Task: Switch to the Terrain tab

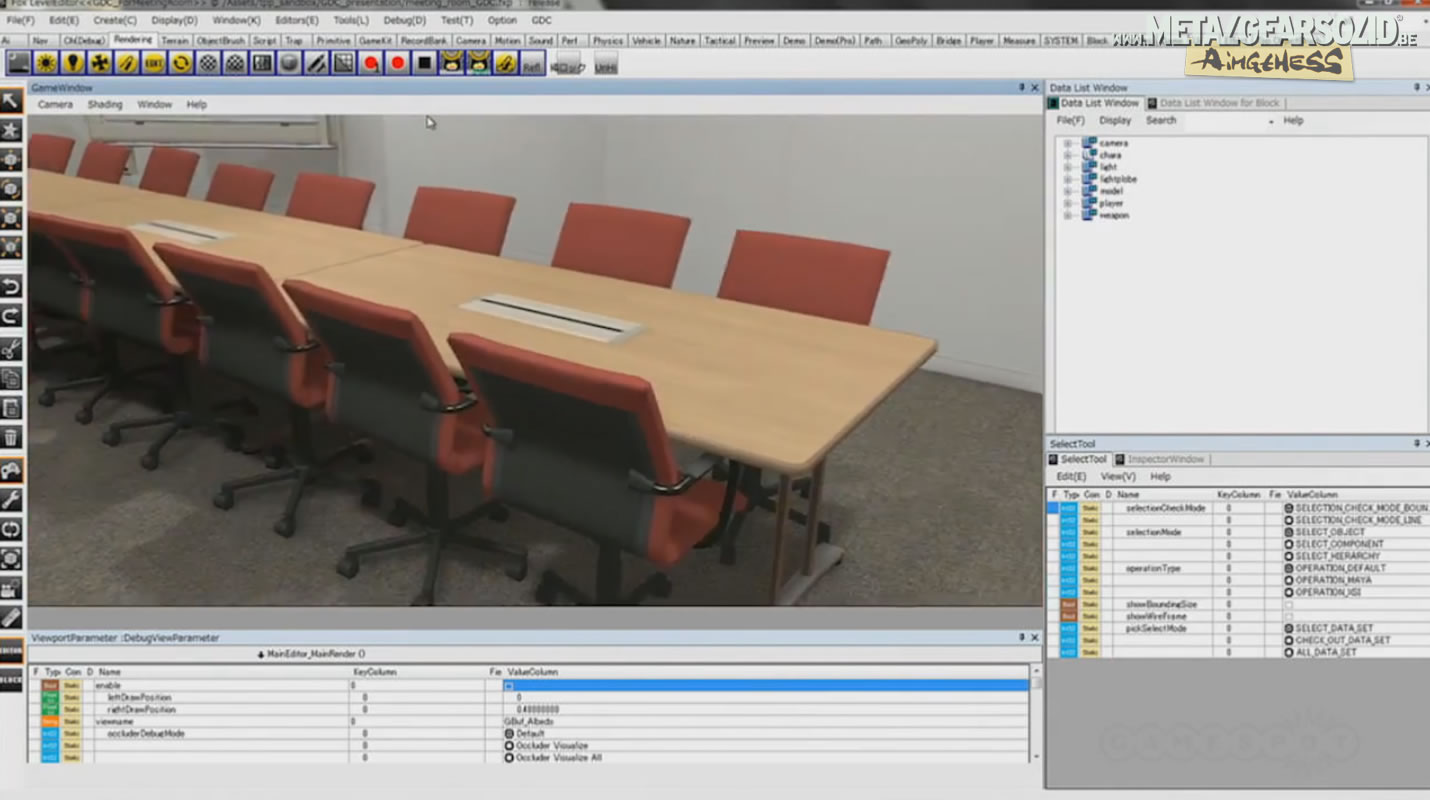Action: [175, 41]
